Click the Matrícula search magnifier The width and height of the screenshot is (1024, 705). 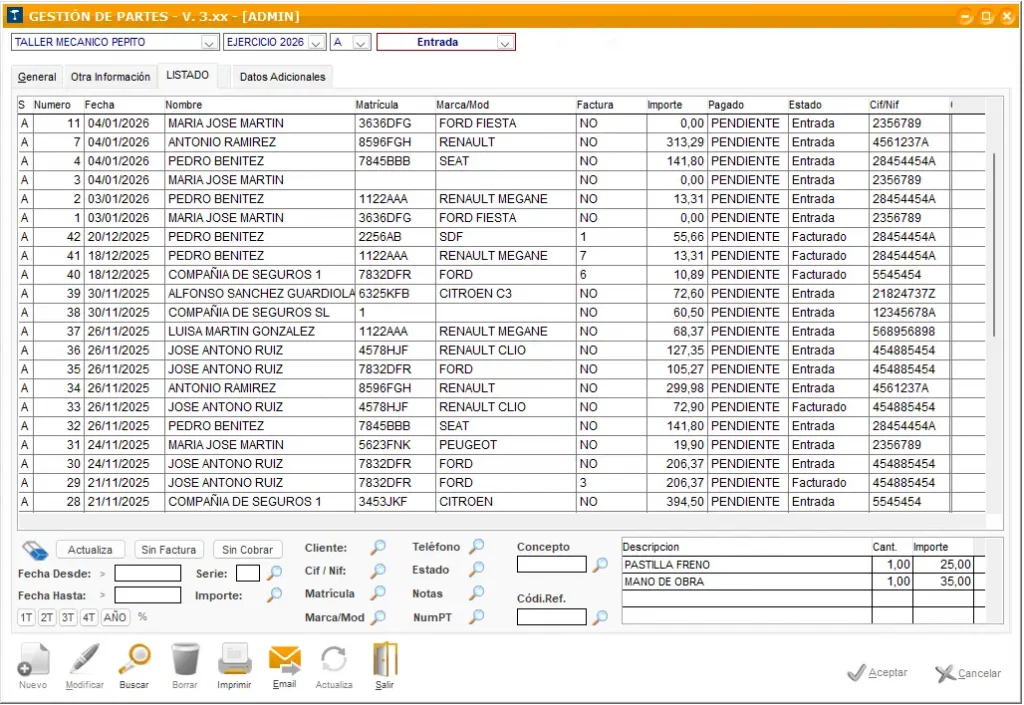click(x=378, y=595)
